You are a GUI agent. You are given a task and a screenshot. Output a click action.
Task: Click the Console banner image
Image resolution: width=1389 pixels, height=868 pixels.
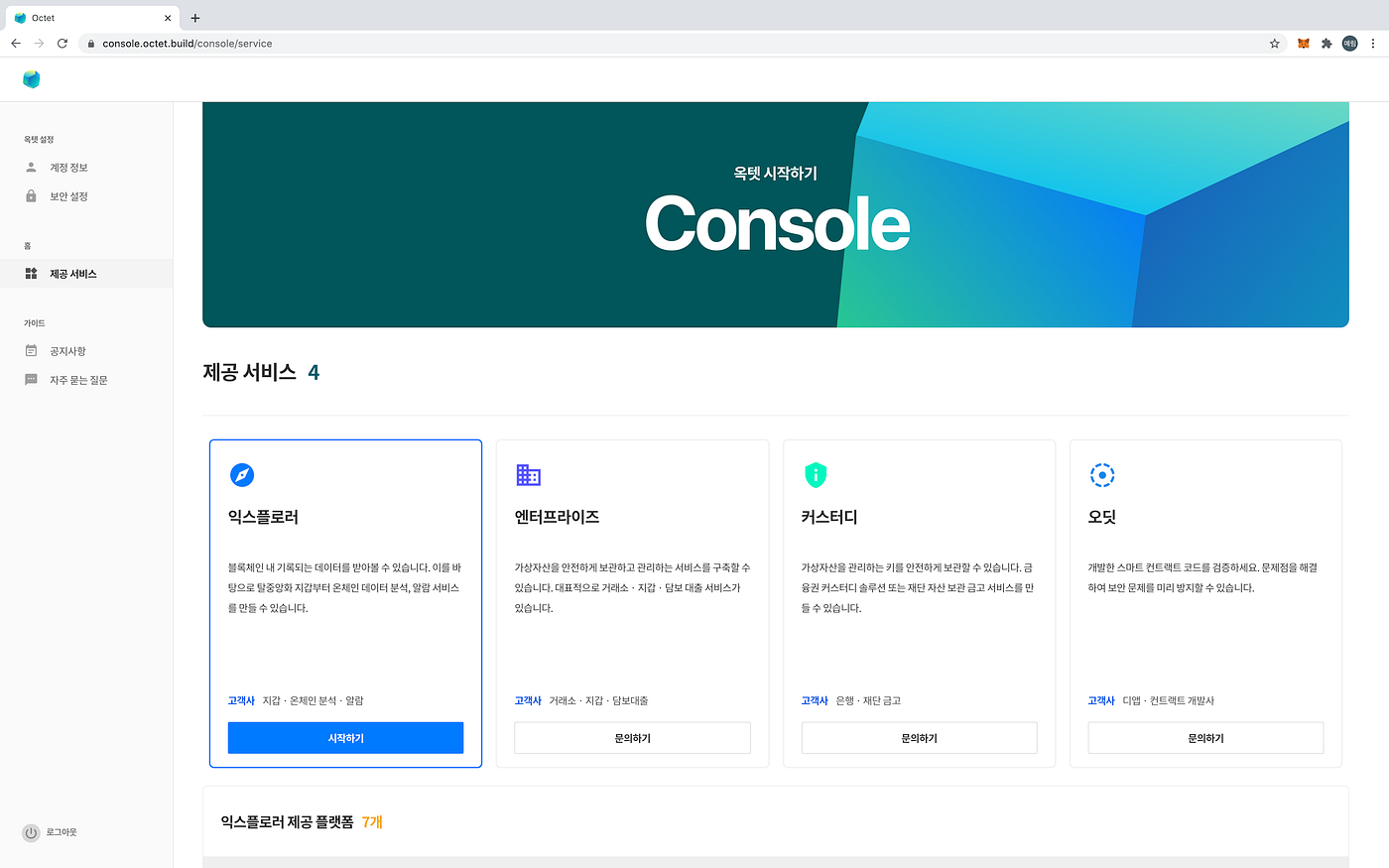[x=776, y=214]
